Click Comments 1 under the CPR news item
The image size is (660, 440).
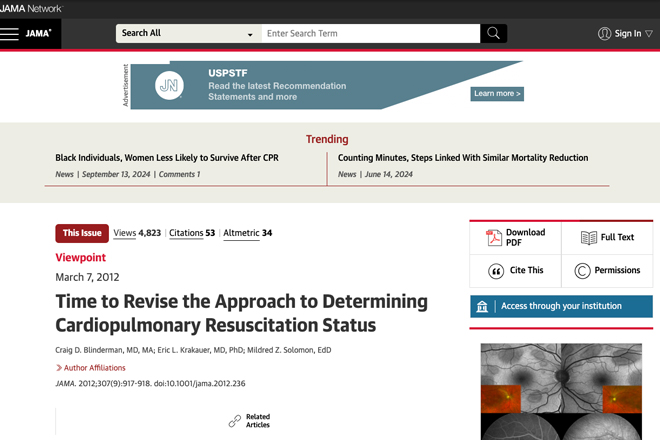click(x=179, y=174)
